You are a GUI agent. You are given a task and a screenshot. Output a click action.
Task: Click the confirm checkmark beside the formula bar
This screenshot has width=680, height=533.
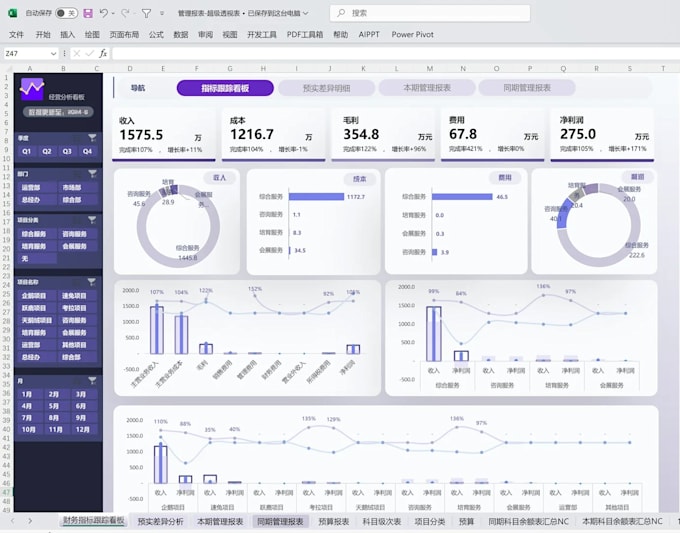tap(90, 53)
